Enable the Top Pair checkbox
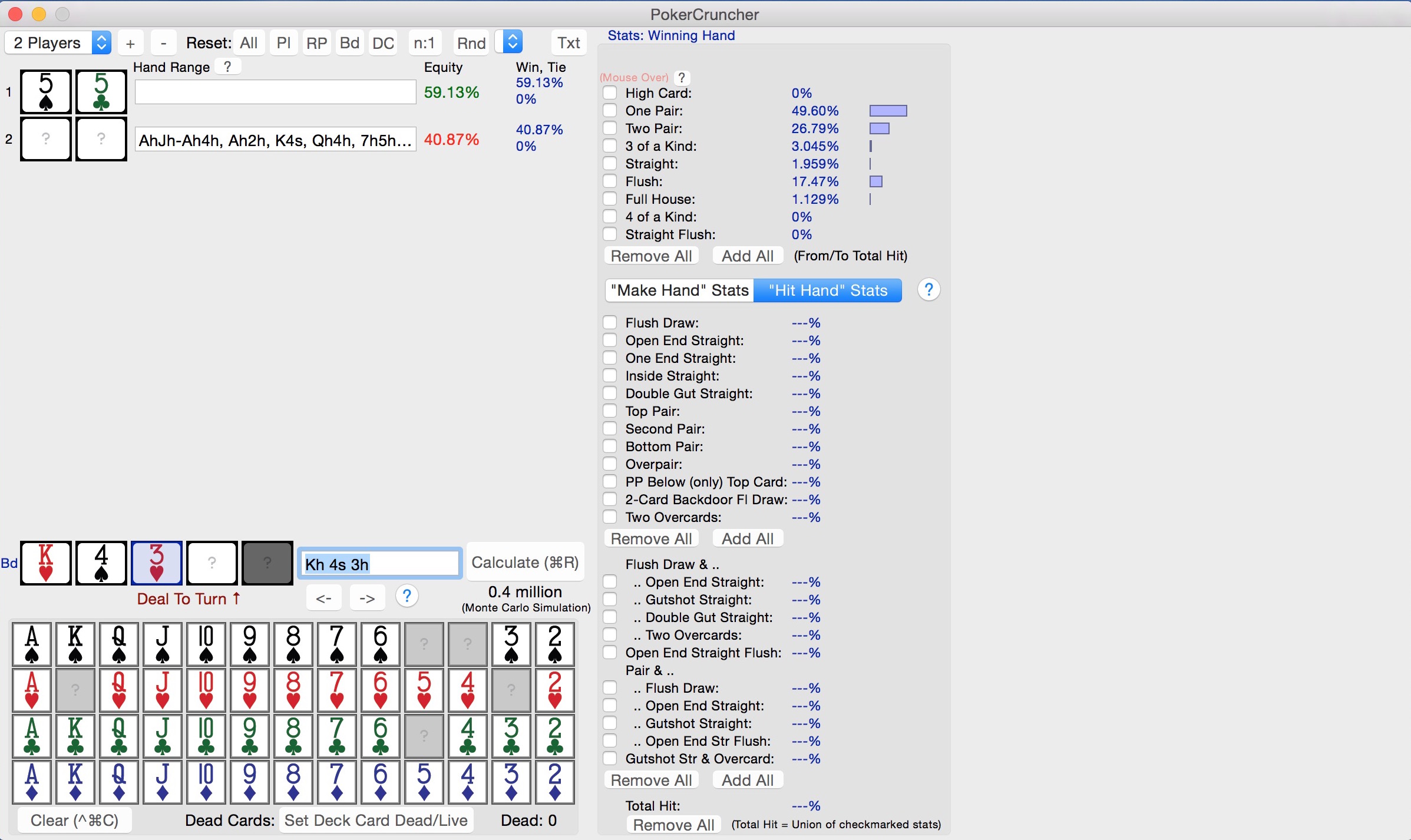Viewport: 1411px width, 840px height. tap(610, 411)
